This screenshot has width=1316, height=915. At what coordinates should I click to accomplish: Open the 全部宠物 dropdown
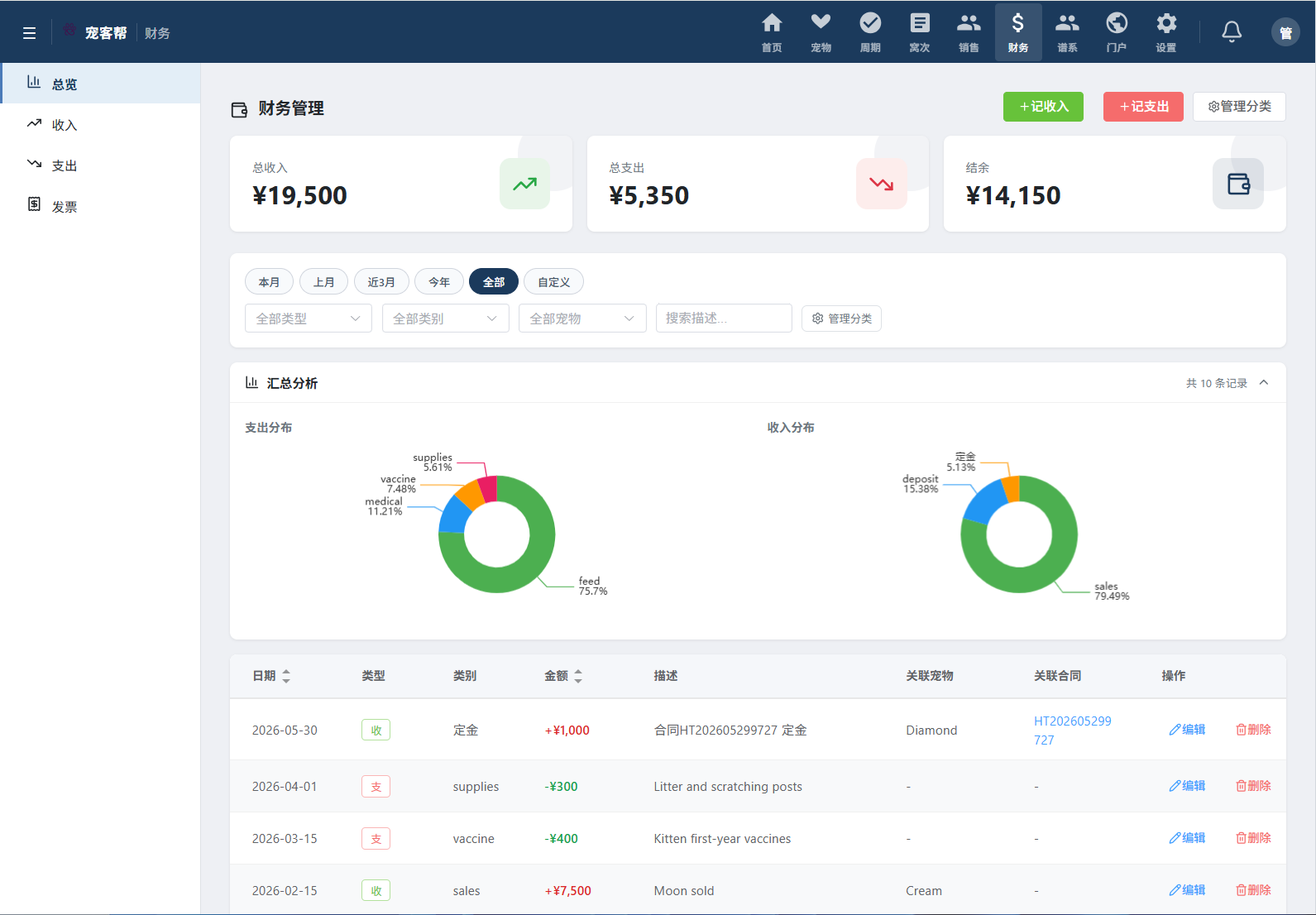click(x=582, y=319)
